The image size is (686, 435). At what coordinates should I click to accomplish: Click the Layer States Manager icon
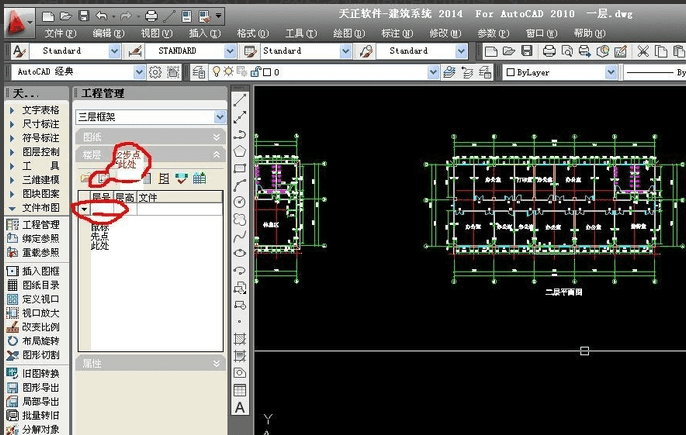[485, 72]
